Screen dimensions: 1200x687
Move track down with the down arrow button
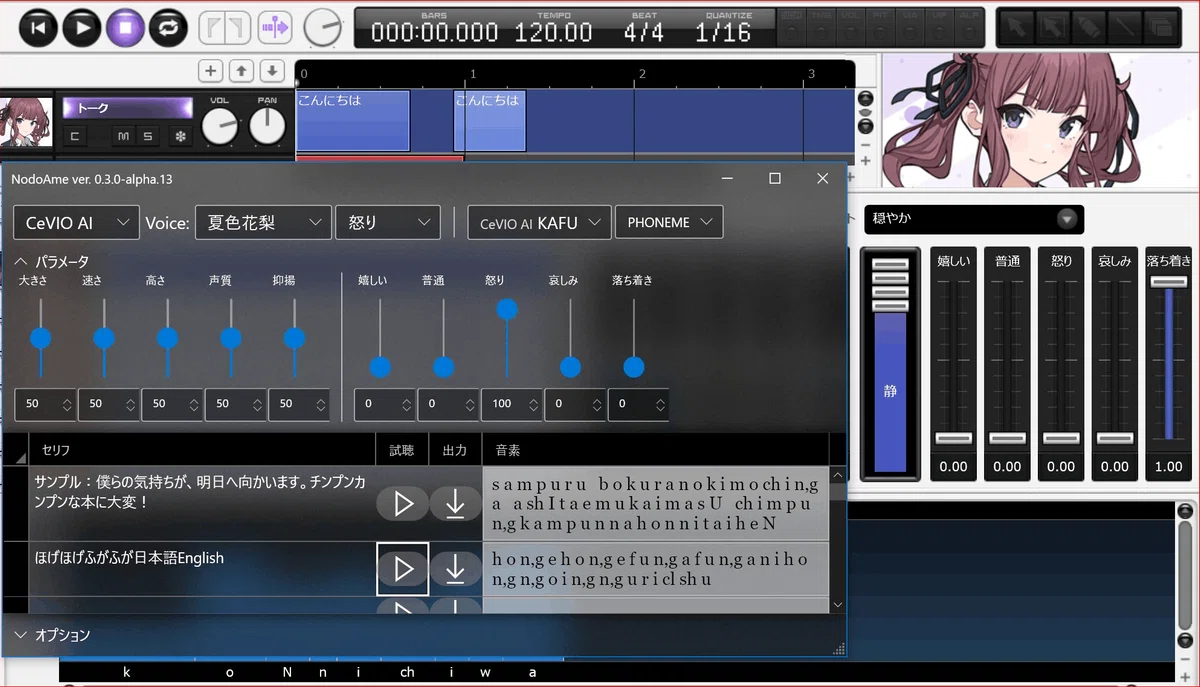tap(272, 71)
